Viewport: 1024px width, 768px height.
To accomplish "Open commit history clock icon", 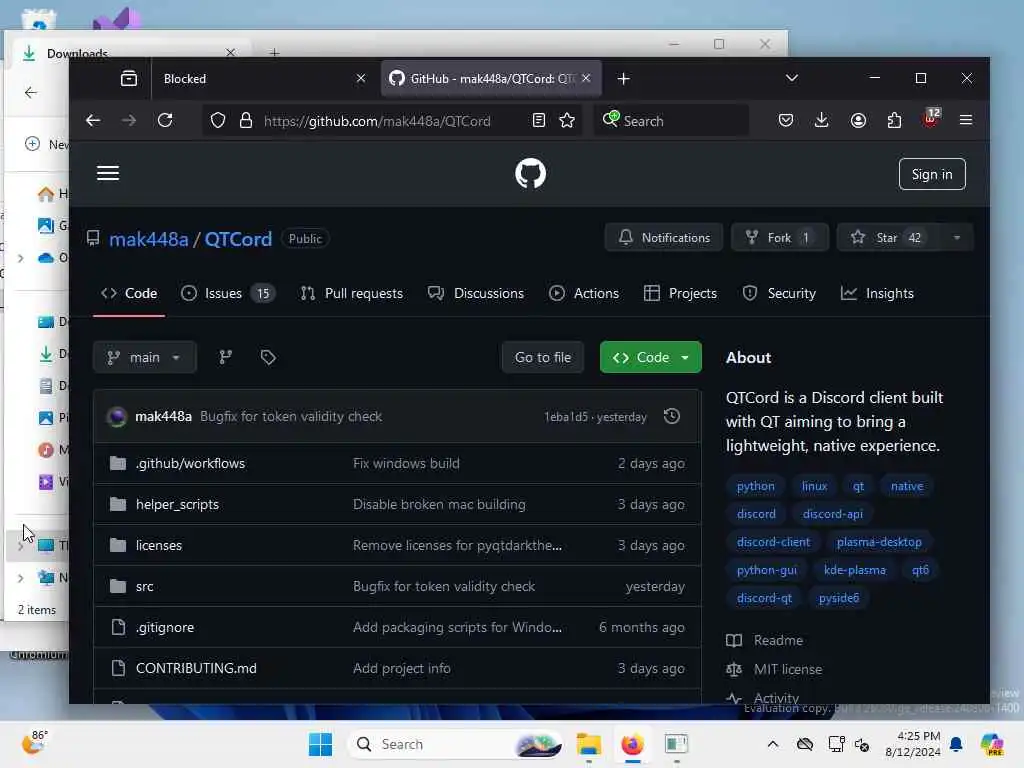I will tap(671, 416).
